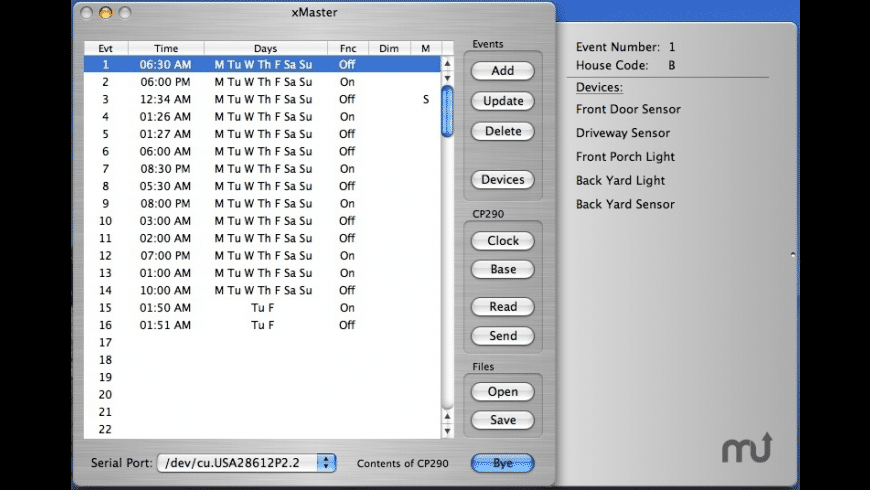
Task: Open an events file
Action: point(503,391)
